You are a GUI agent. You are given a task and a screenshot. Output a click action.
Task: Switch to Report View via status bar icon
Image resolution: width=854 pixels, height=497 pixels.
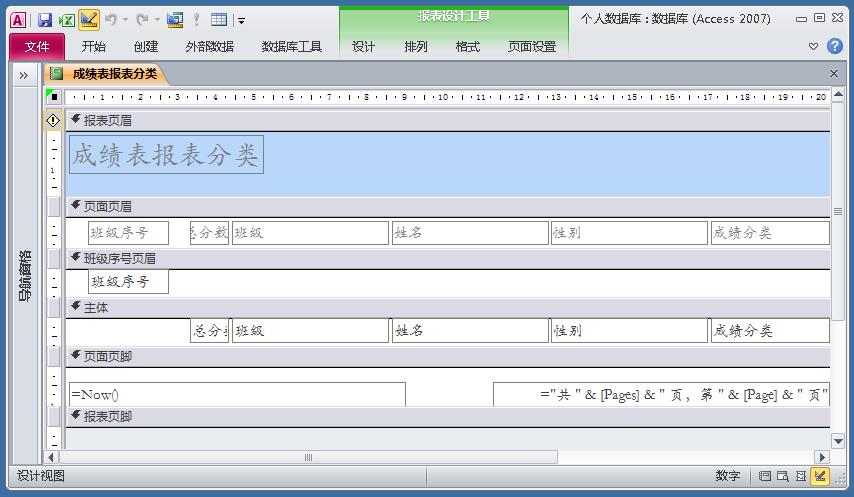pos(765,476)
